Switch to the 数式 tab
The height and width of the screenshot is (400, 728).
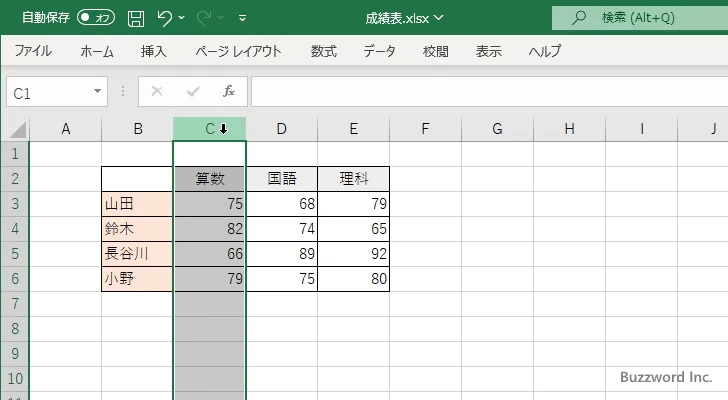(x=324, y=51)
